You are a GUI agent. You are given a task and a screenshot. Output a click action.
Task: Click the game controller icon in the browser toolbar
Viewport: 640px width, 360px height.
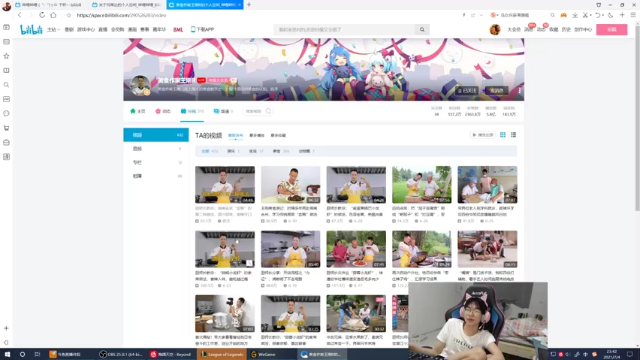coord(564,15)
